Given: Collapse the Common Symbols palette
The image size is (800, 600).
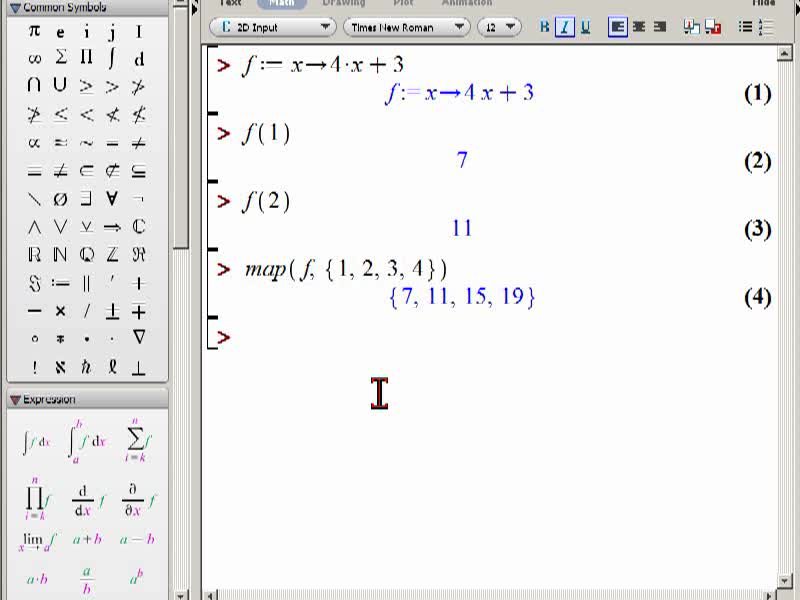Looking at the screenshot, I should (15, 7).
